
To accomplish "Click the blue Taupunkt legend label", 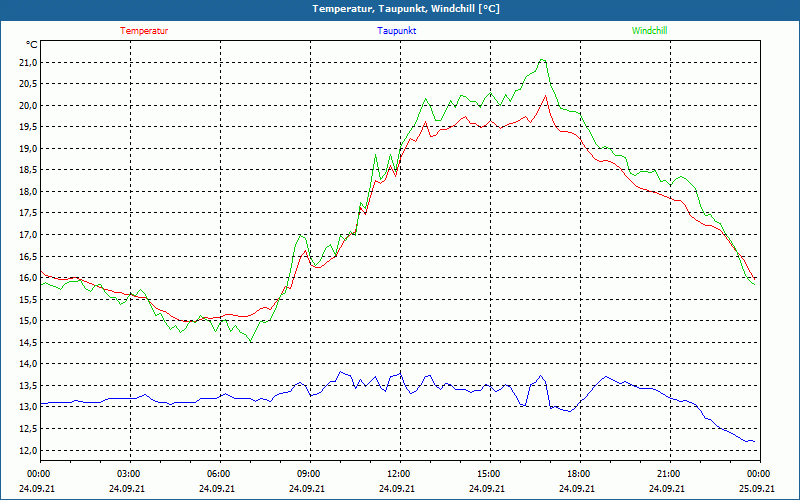I will (396, 31).
